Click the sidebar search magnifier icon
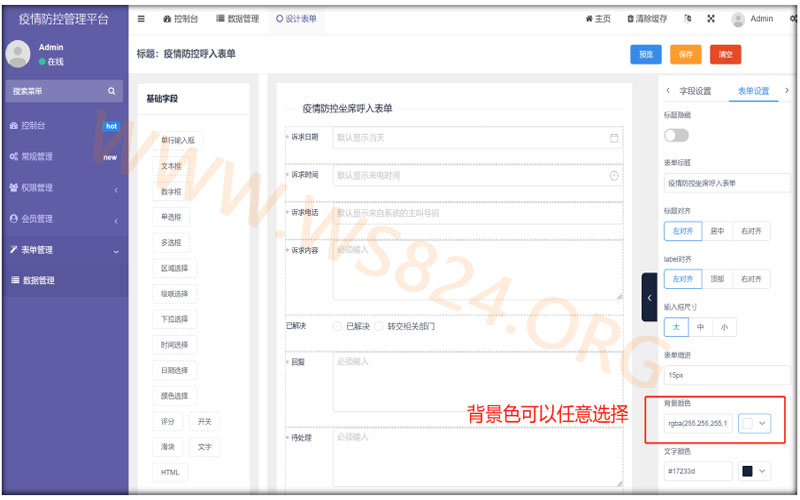Viewport: 800px width, 500px height. click(112, 91)
